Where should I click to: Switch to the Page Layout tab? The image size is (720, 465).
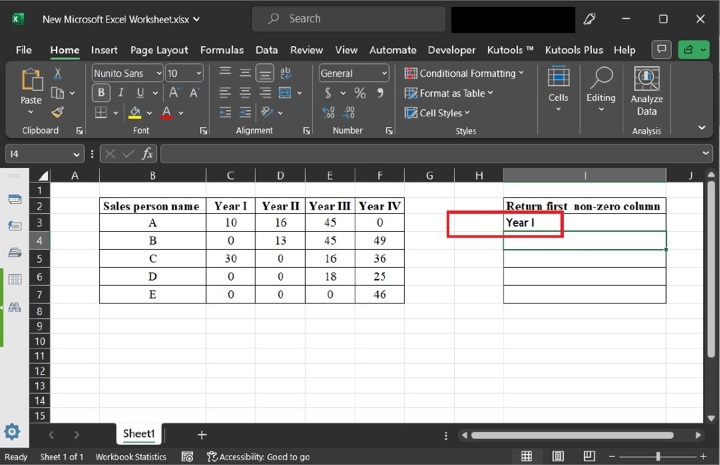coord(159,50)
